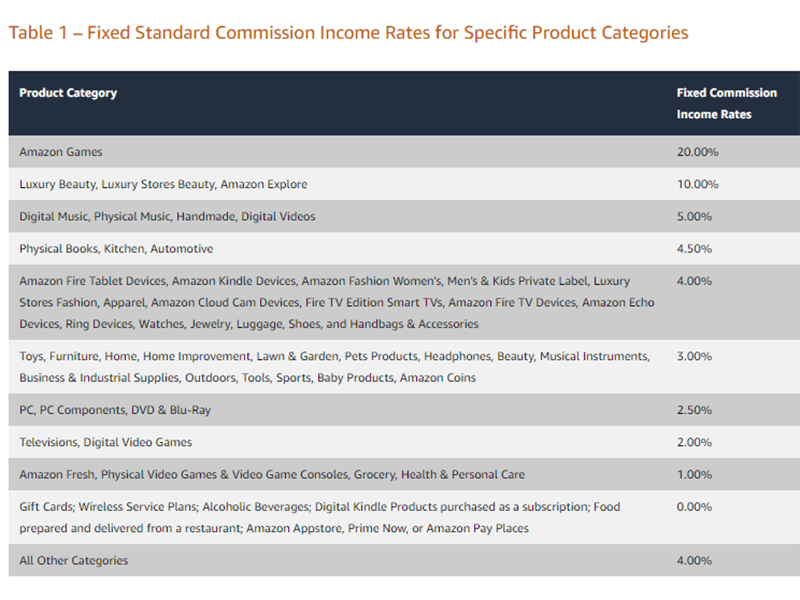Viewport: 800px width, 600px height.
Task: Select the All Other Categories cell
Action: click(73, 561)
